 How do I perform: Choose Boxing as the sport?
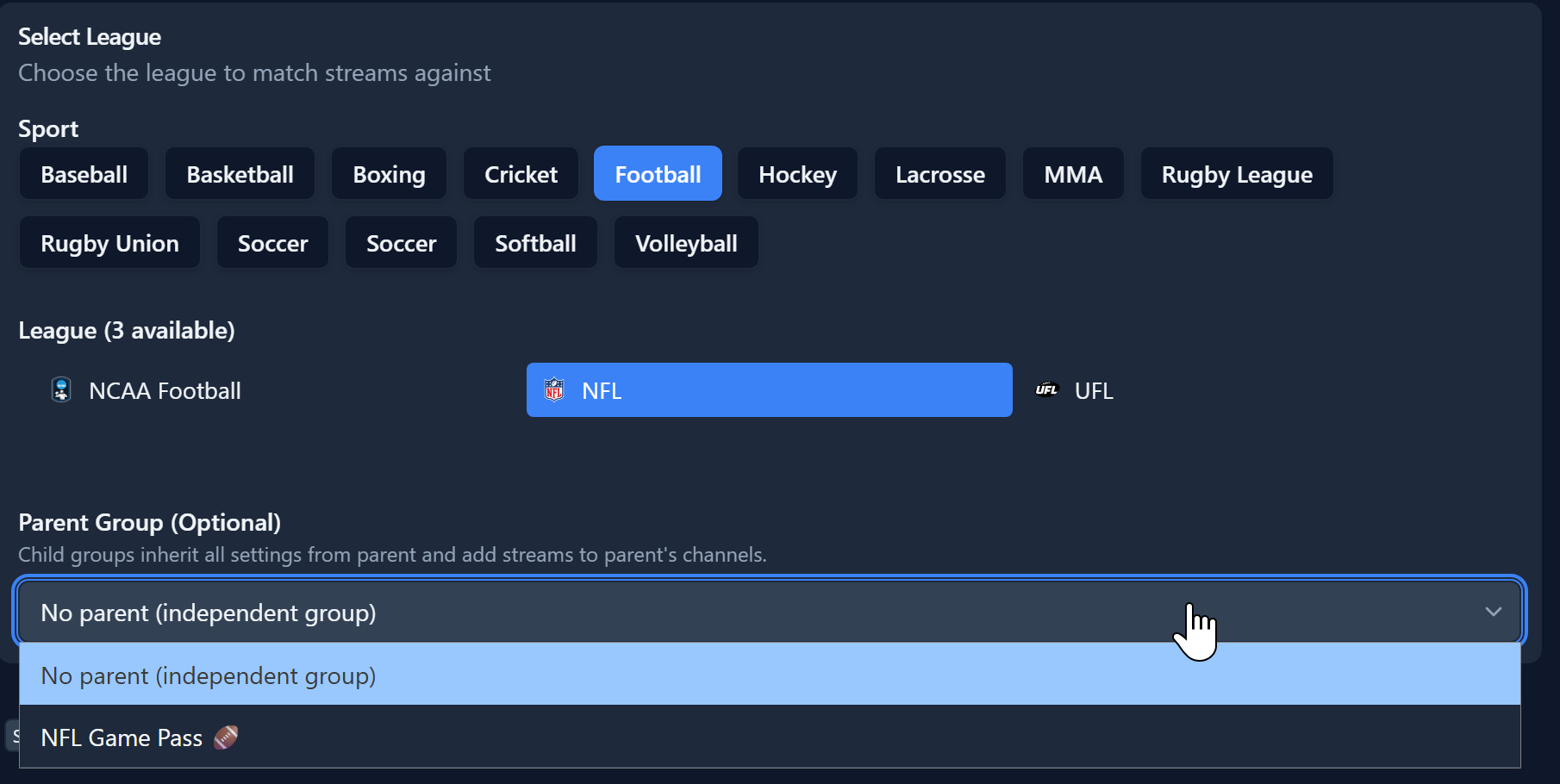(x=389, y=174)
